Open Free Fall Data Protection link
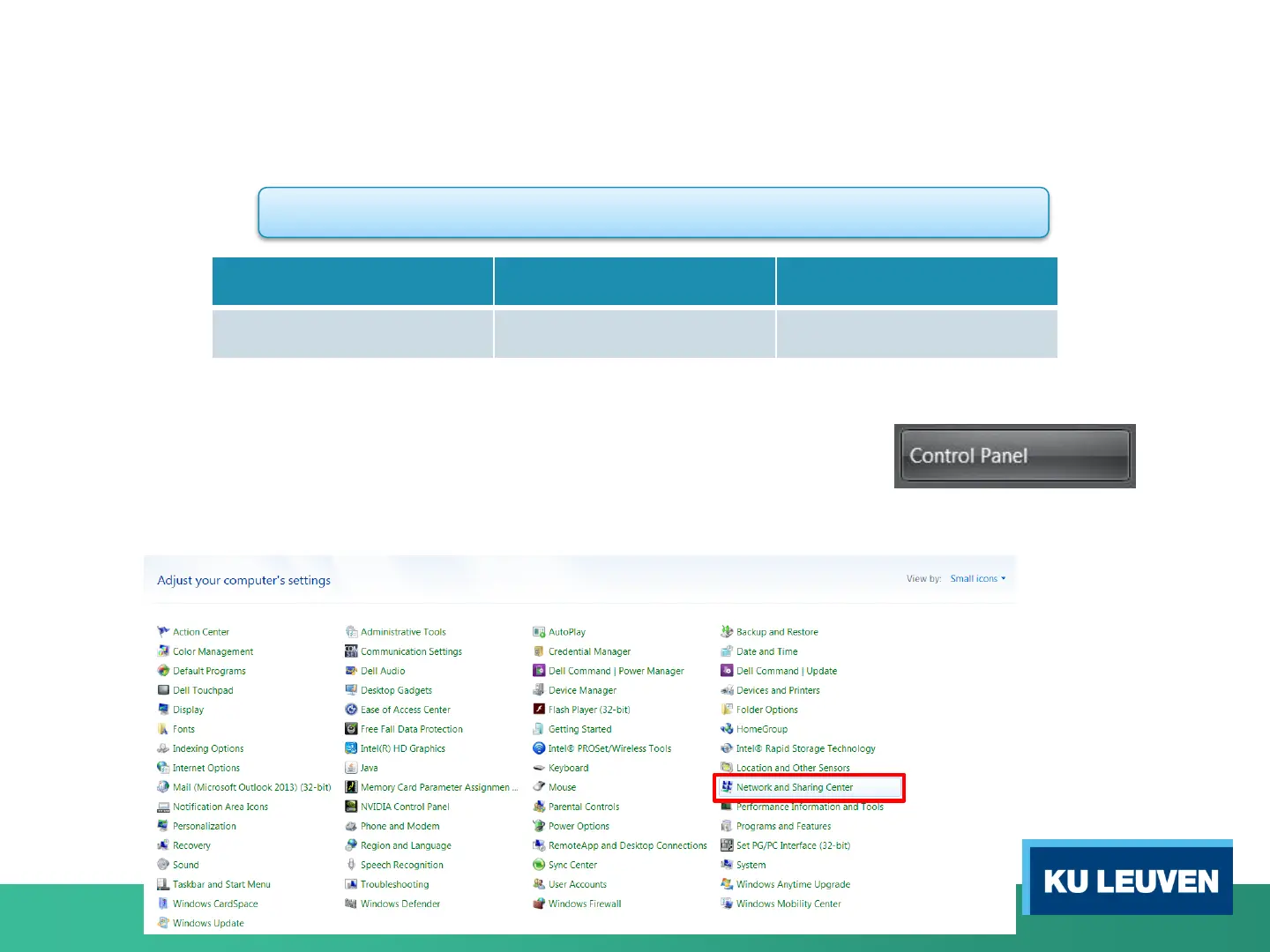This screenshot has width=1270, height=952. point(412,729)
